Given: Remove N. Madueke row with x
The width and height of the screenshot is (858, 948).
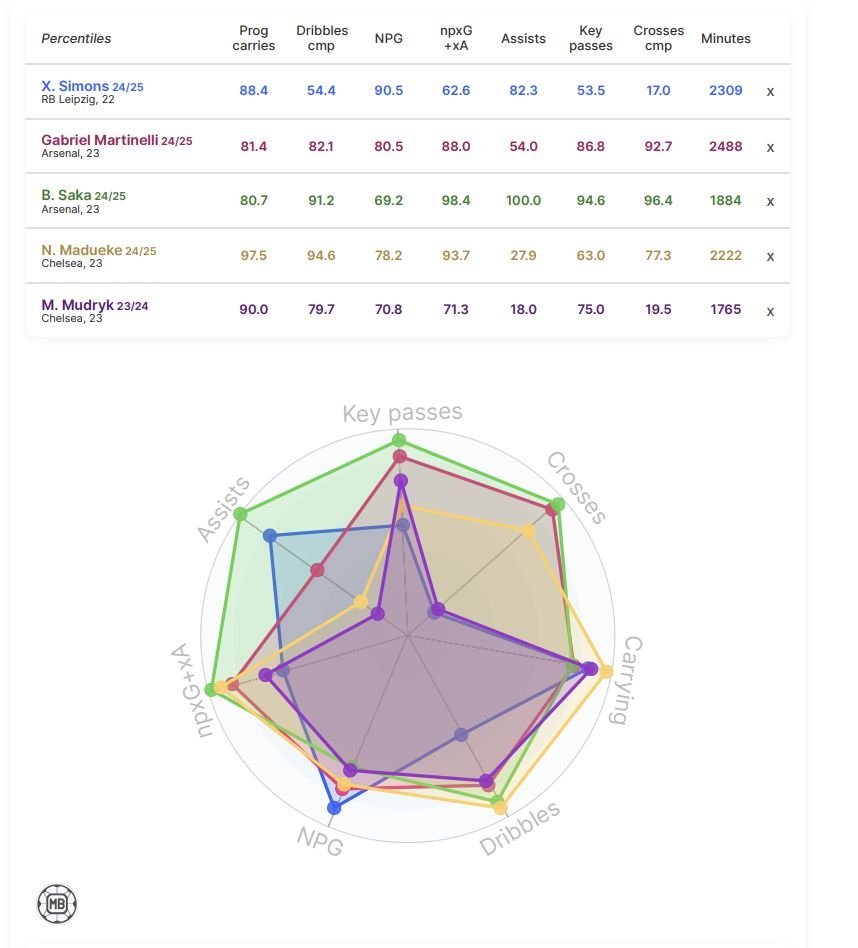Looking at the screenshot, I should tap(770, 256).
